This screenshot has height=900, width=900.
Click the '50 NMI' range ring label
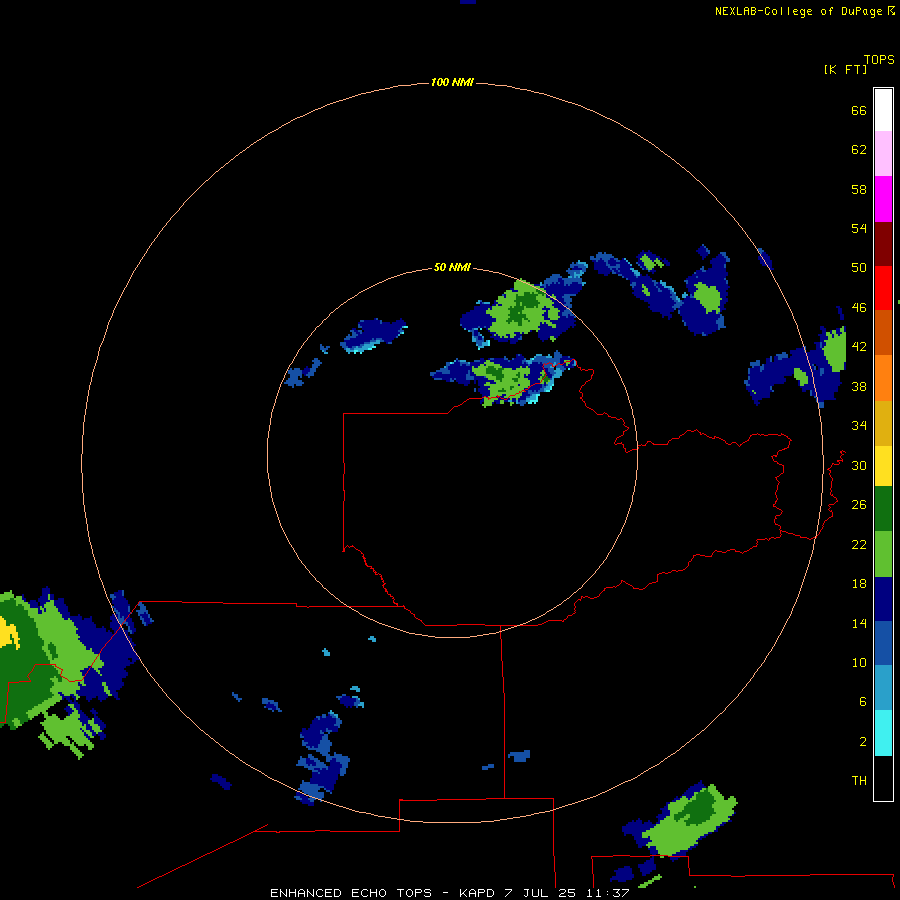coord(452,267)
